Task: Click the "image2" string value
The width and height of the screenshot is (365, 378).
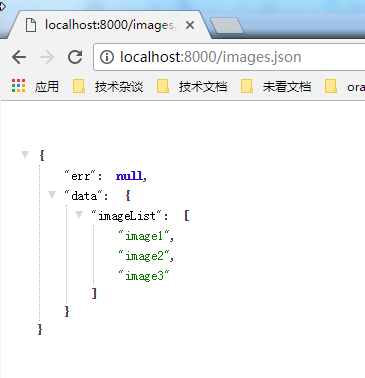Action: point(144,256)
